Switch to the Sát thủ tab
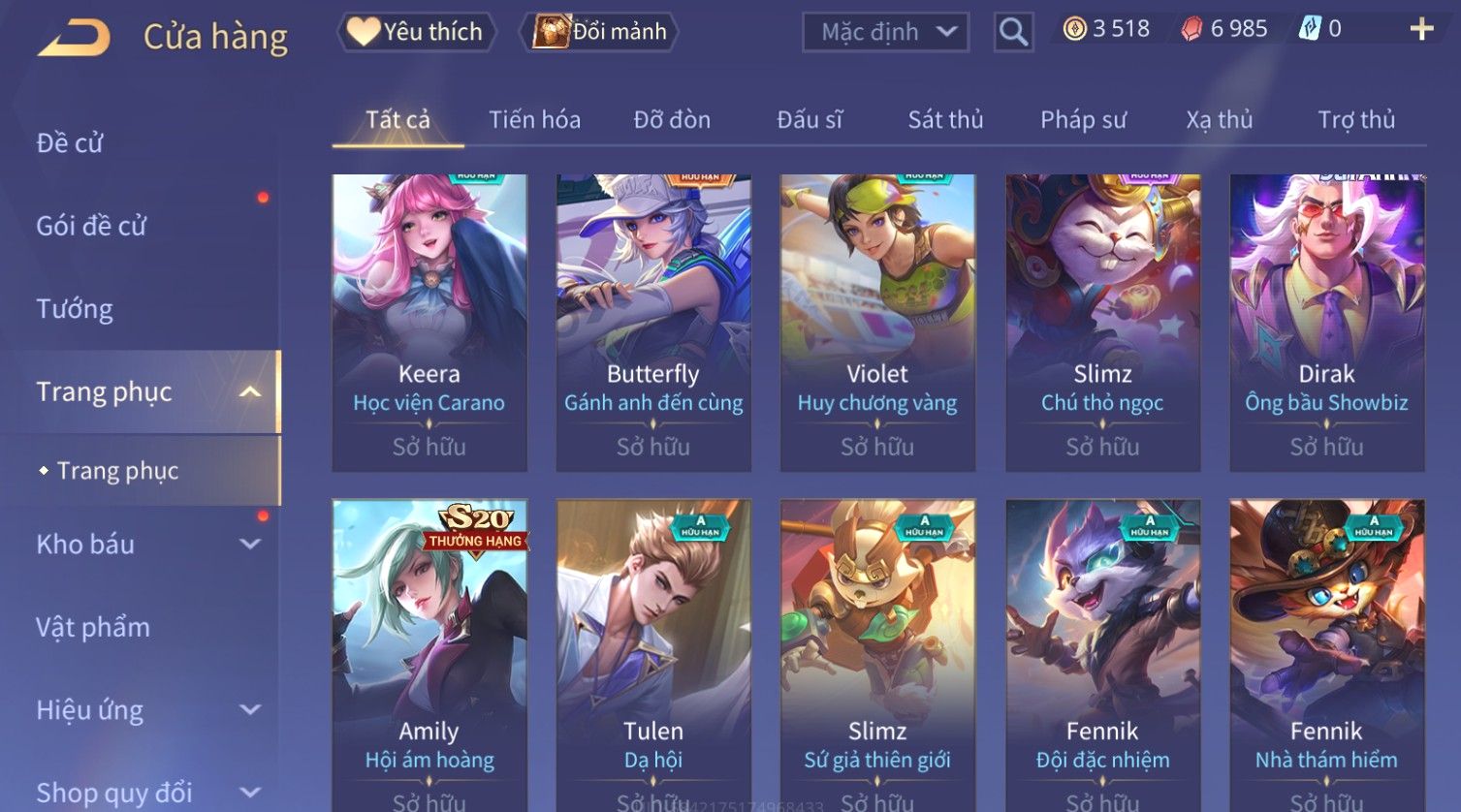Viewport: 1461px width, 812px height. (945, 119)
